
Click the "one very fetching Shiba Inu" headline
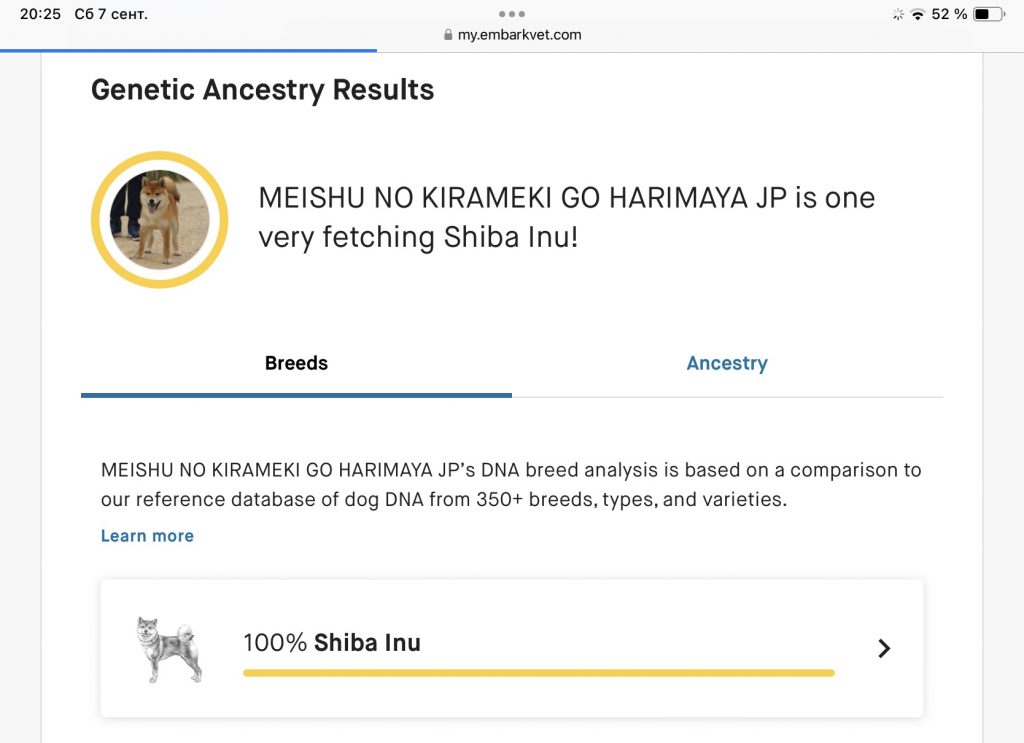(566, 217)
